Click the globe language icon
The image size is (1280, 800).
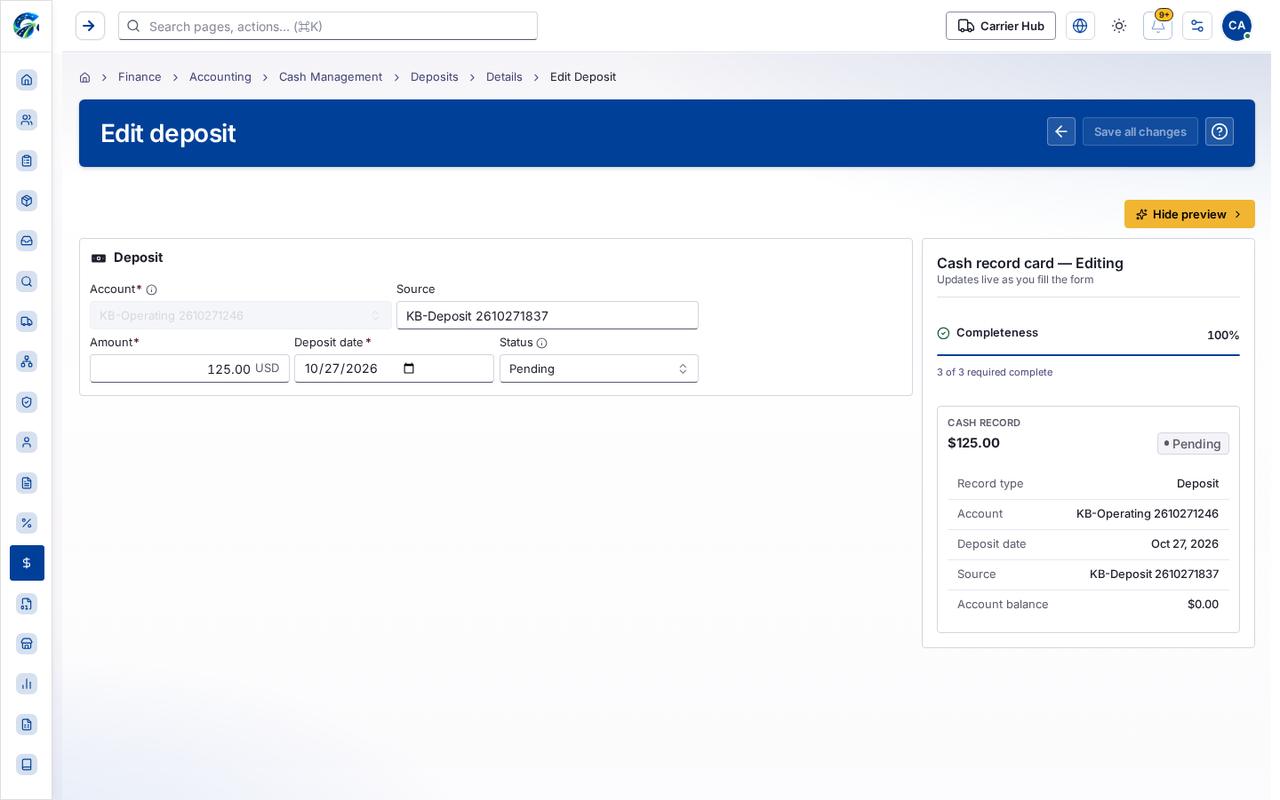pos(1080,26)
